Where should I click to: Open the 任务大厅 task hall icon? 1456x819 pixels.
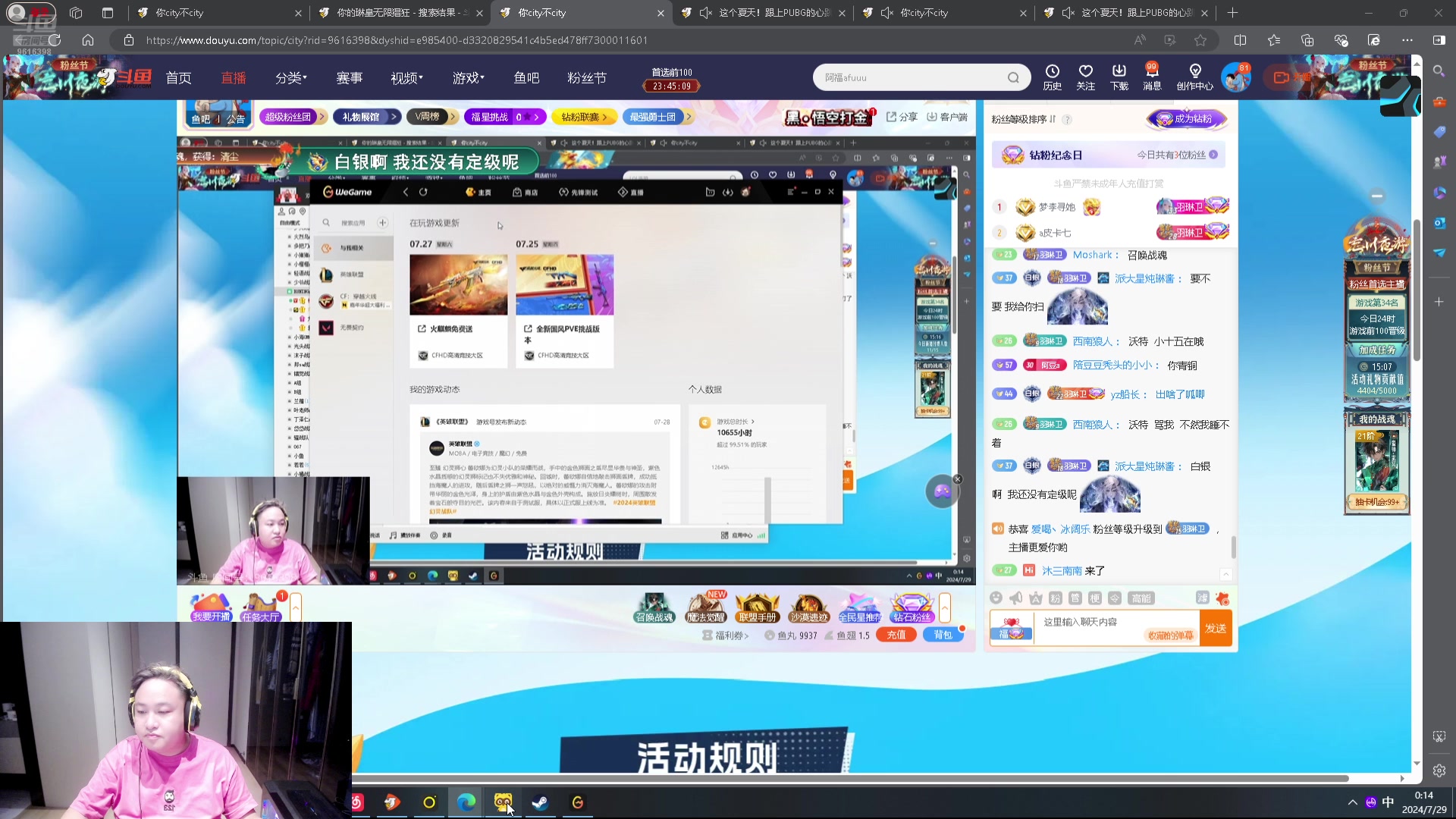point(261,607)
